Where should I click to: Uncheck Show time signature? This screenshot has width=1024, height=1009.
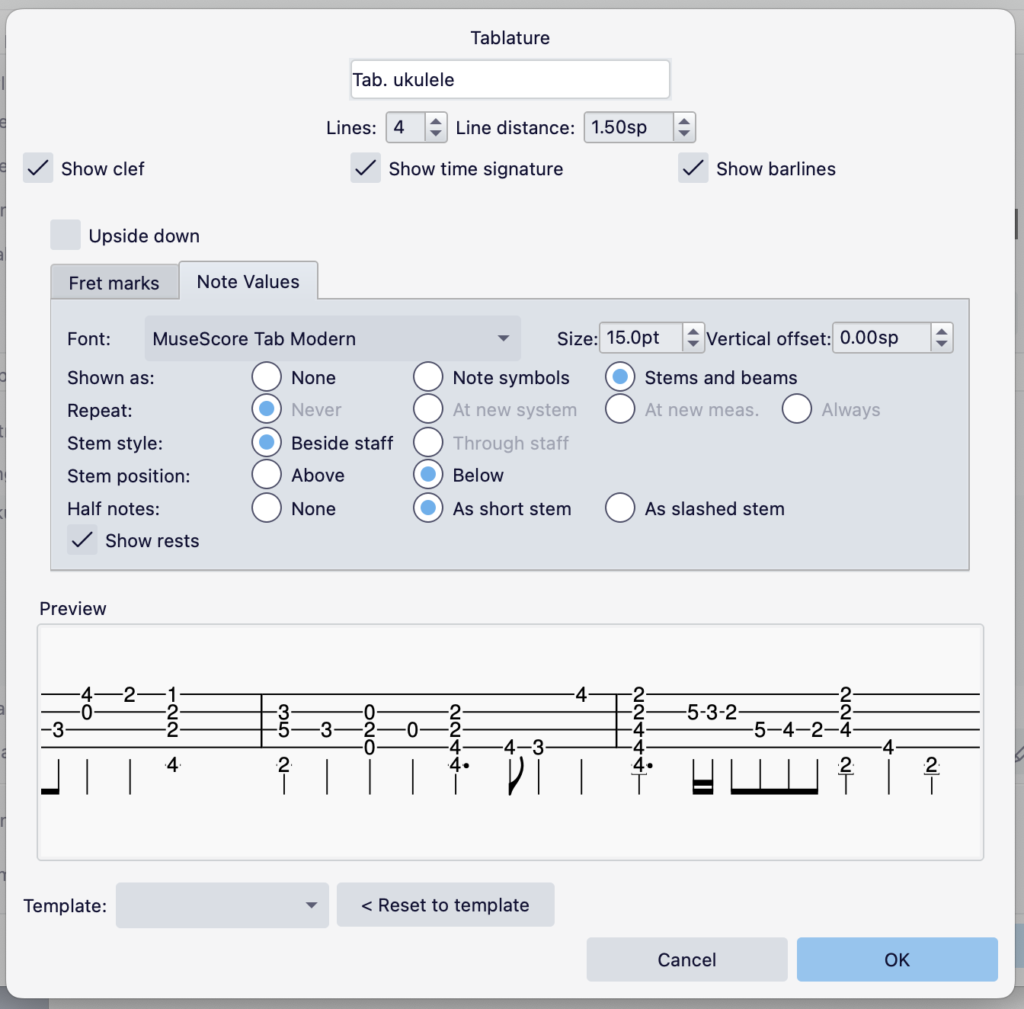[x=366, y=168]
